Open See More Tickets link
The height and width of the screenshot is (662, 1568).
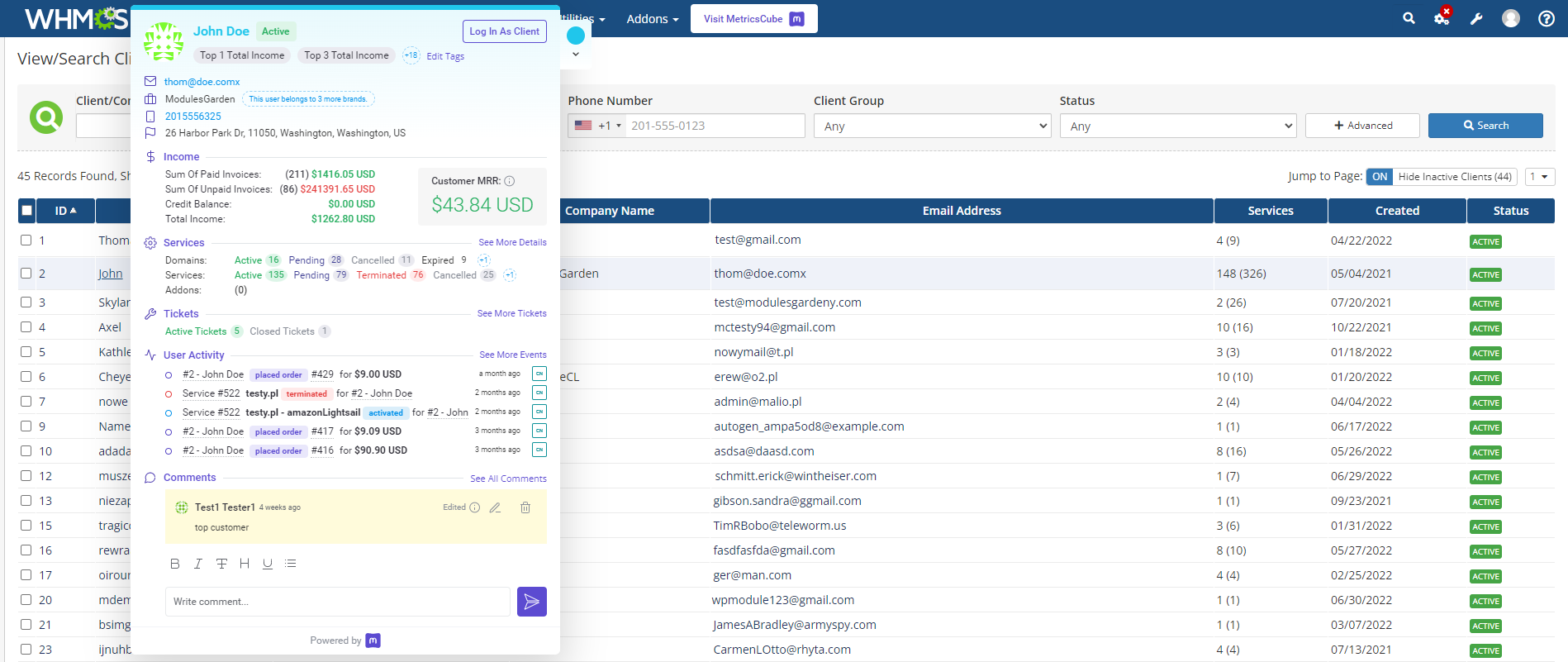click(x=511, y=313)
